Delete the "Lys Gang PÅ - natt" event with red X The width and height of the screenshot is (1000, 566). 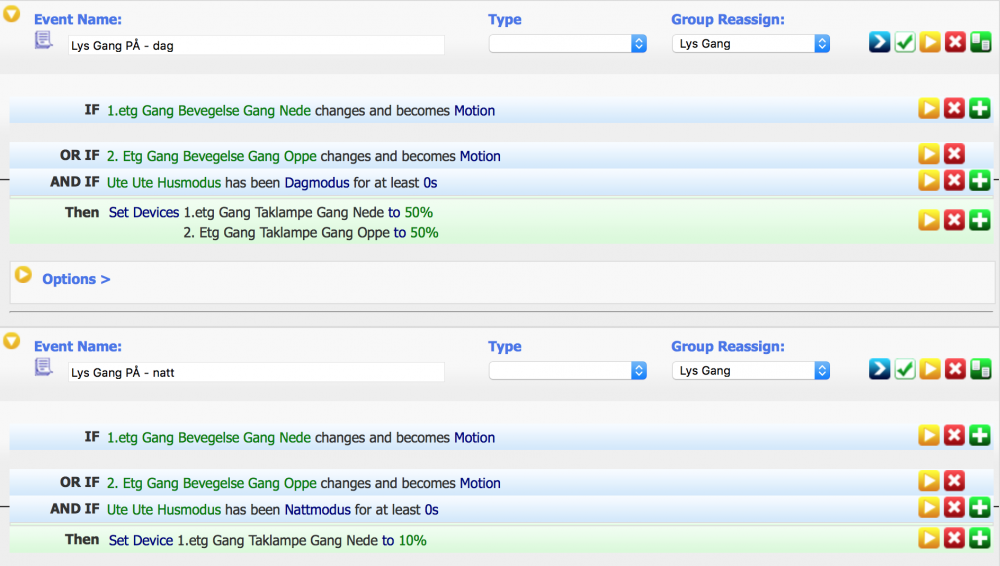(x=955, y=370)
